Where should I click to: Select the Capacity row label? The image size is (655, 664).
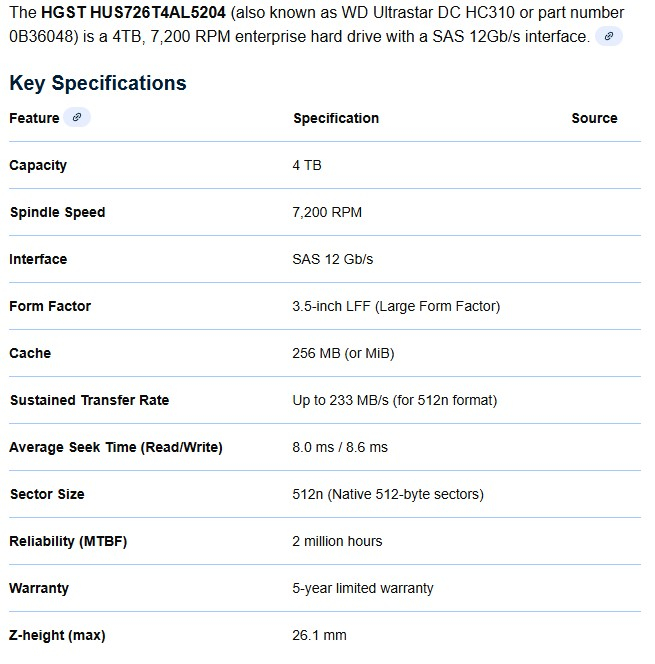(x=38, y=165)
